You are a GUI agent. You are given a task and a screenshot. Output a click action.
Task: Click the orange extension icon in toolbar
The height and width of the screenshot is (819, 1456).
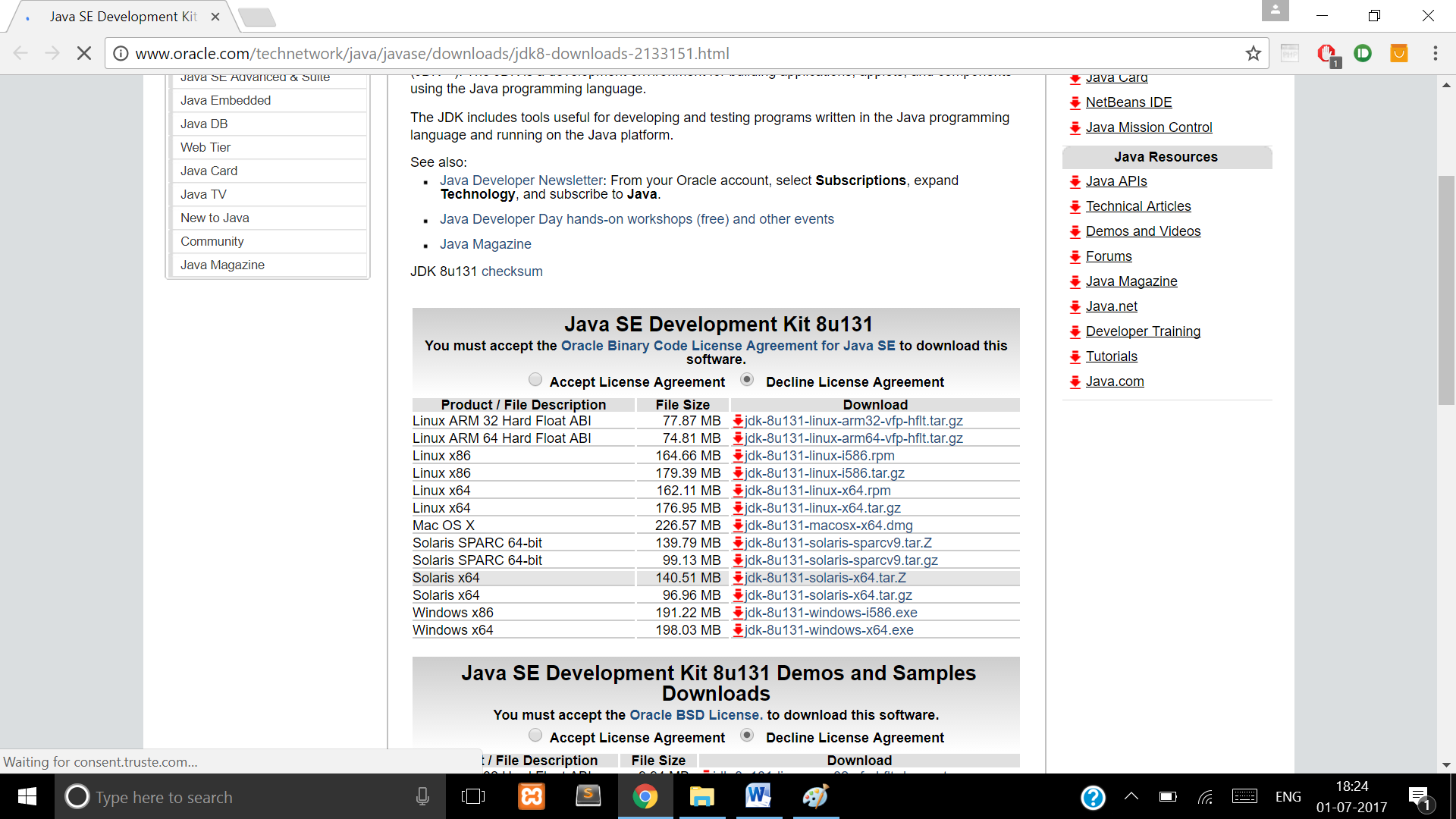1398,53
